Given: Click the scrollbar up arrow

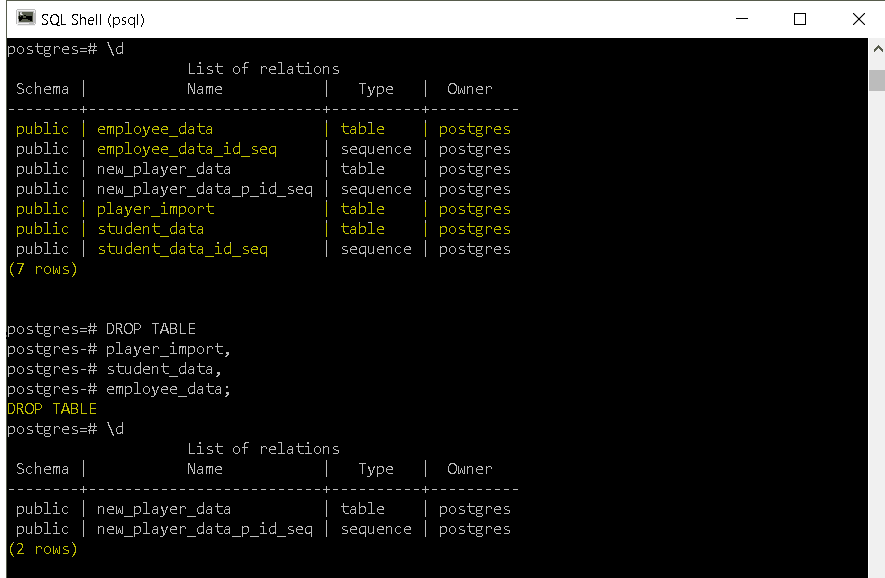Looking at the screenshot, I should click(877, 47).
